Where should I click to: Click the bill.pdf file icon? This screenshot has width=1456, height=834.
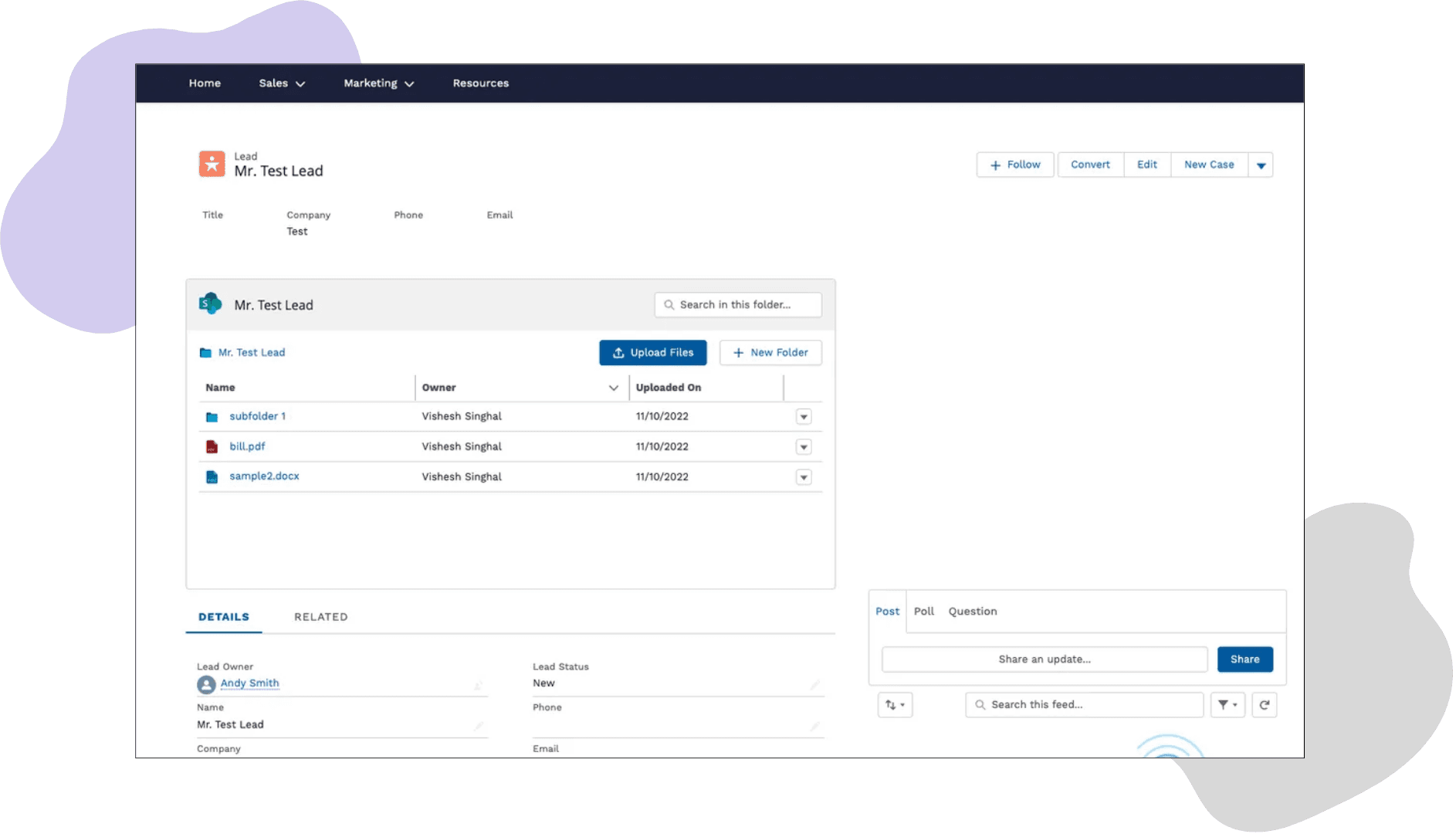tap(212, 447)
